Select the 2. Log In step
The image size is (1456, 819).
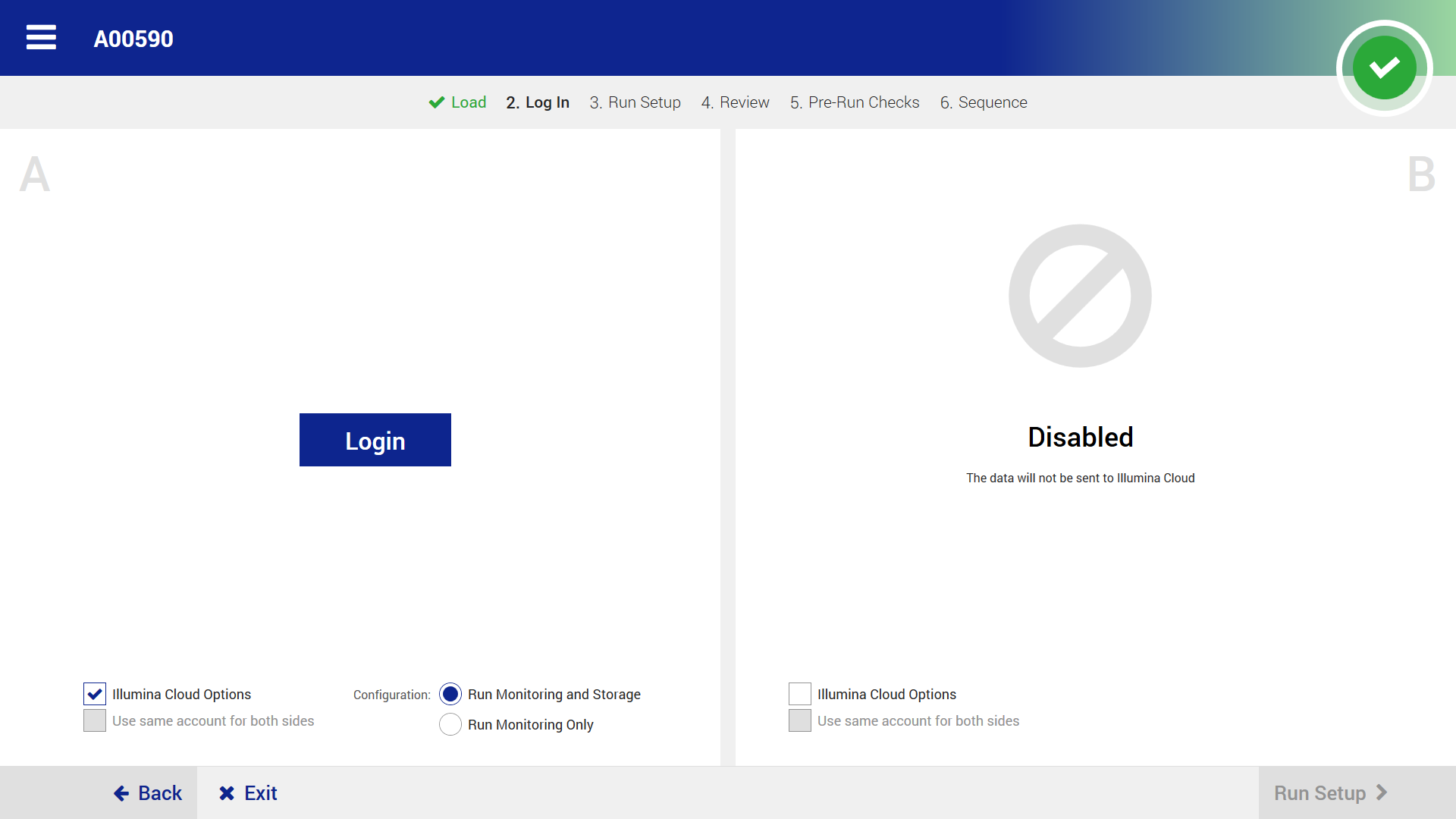tap(538, 102)
